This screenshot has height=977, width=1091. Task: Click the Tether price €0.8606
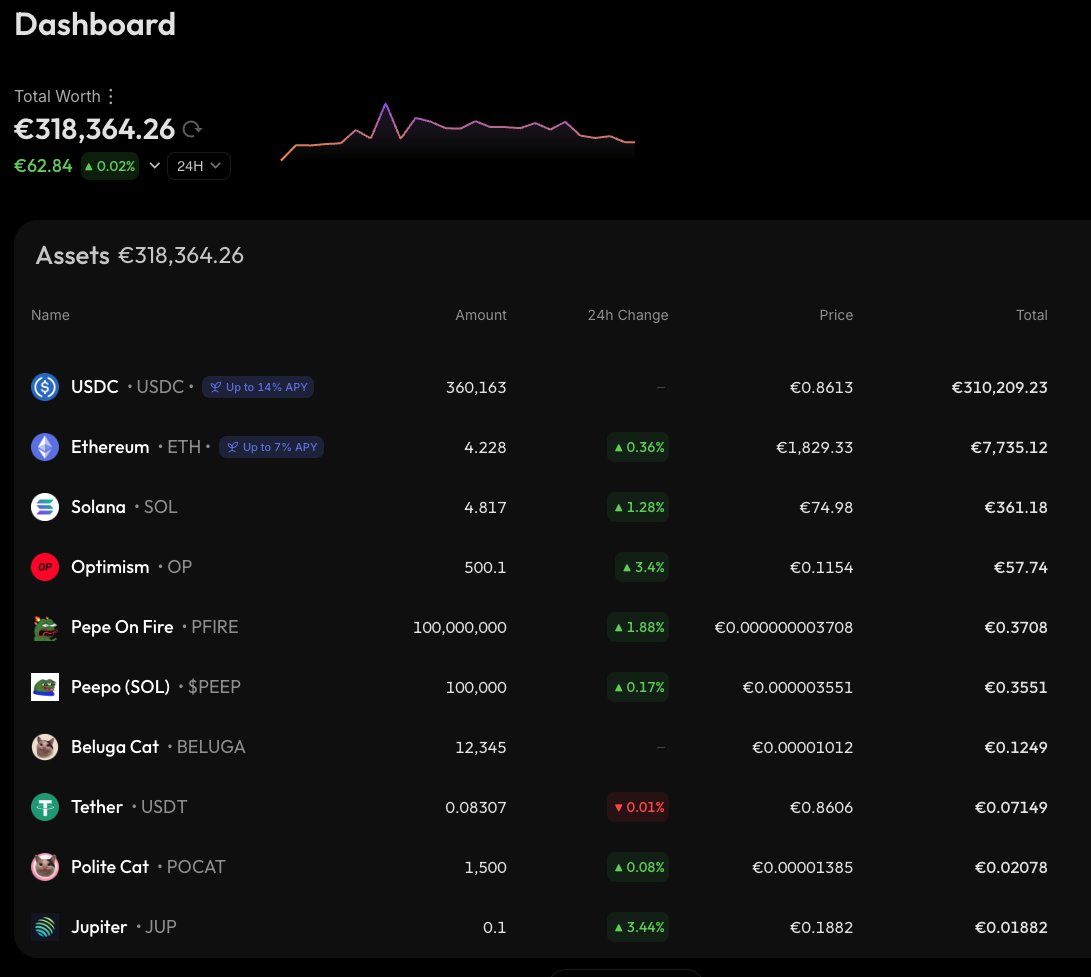821,807
